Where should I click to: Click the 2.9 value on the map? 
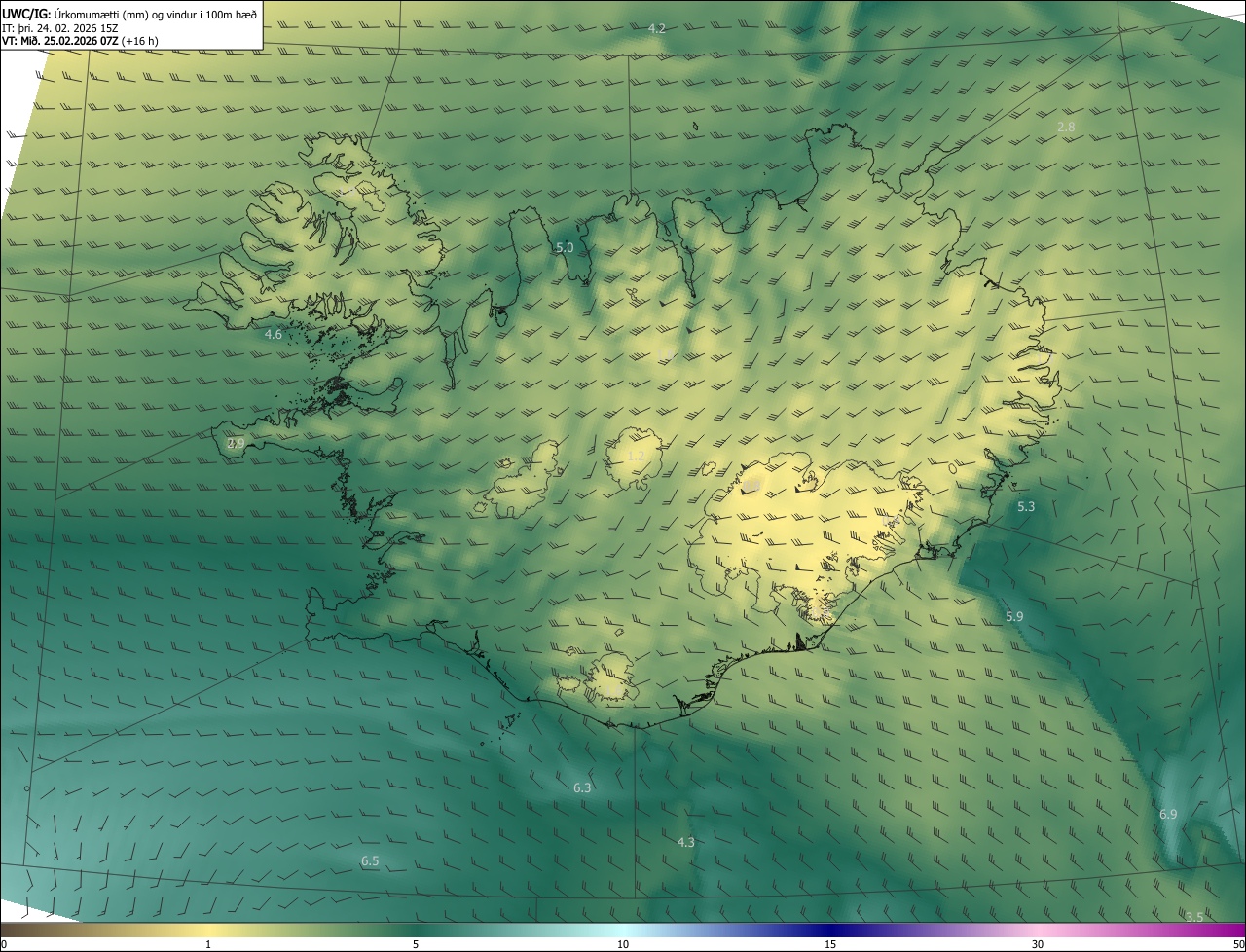pos(236,444)
